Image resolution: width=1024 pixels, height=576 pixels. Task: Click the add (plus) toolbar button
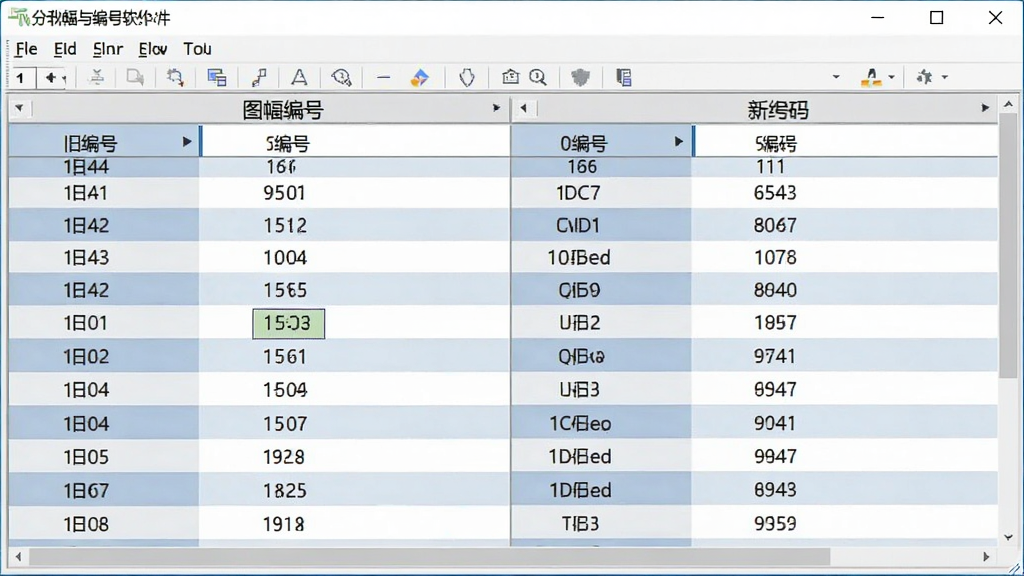[x=50, y=78]
